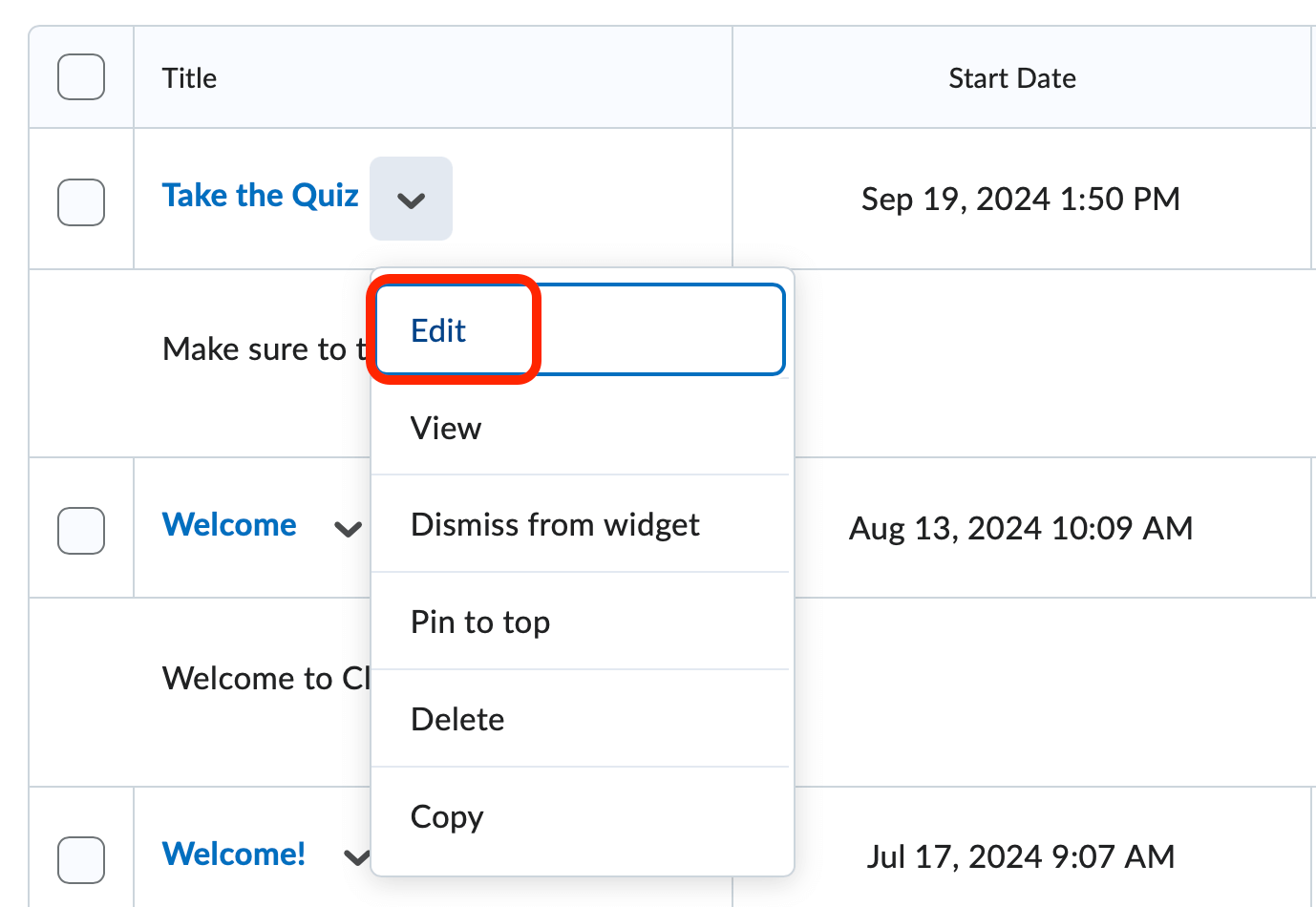Check the Take the Quiz row checkbox
The height and width of the screenshot is (907, 1316).
pos(80,201)
